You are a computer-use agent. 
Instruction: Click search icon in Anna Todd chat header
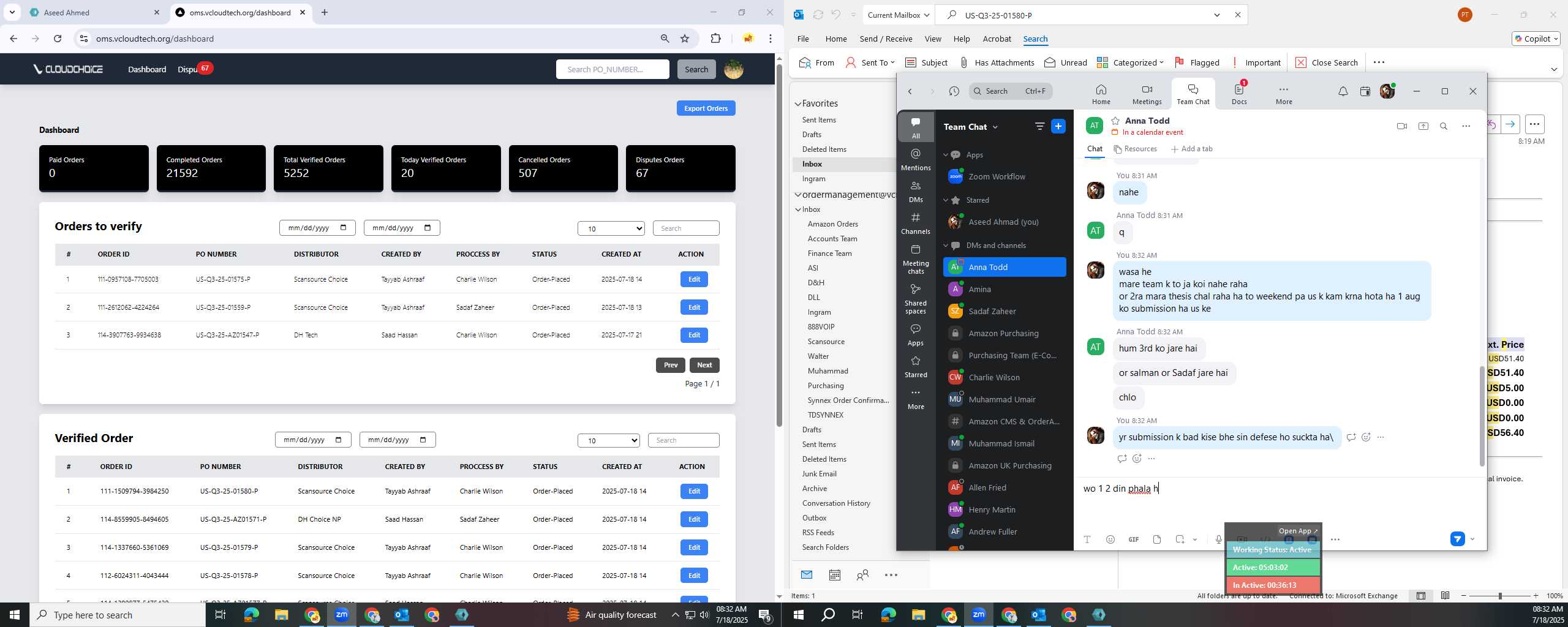click(x=1444, y=126)
